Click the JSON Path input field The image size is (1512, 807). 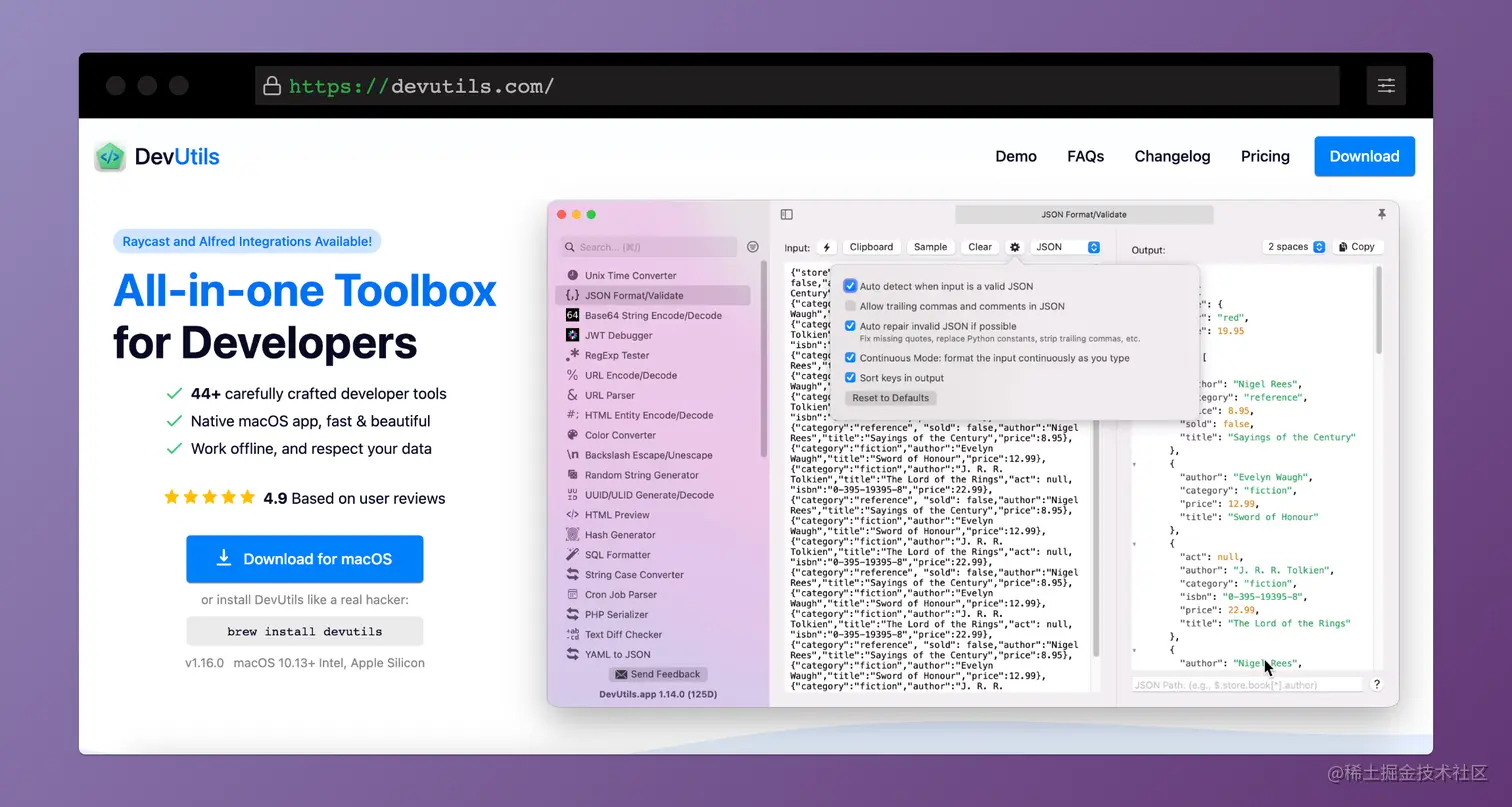pos(1247,685)
